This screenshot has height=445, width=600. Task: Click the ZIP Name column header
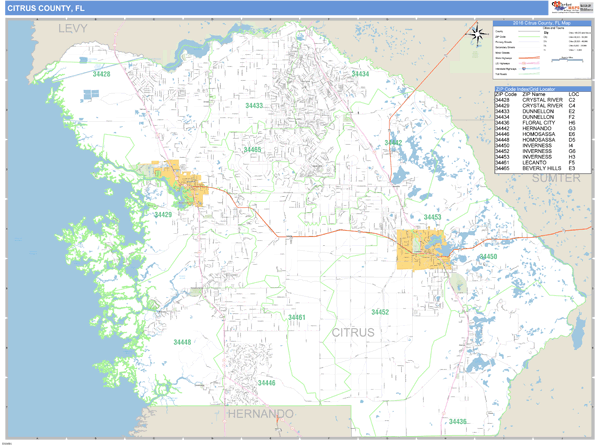click(x=533, y=94)
